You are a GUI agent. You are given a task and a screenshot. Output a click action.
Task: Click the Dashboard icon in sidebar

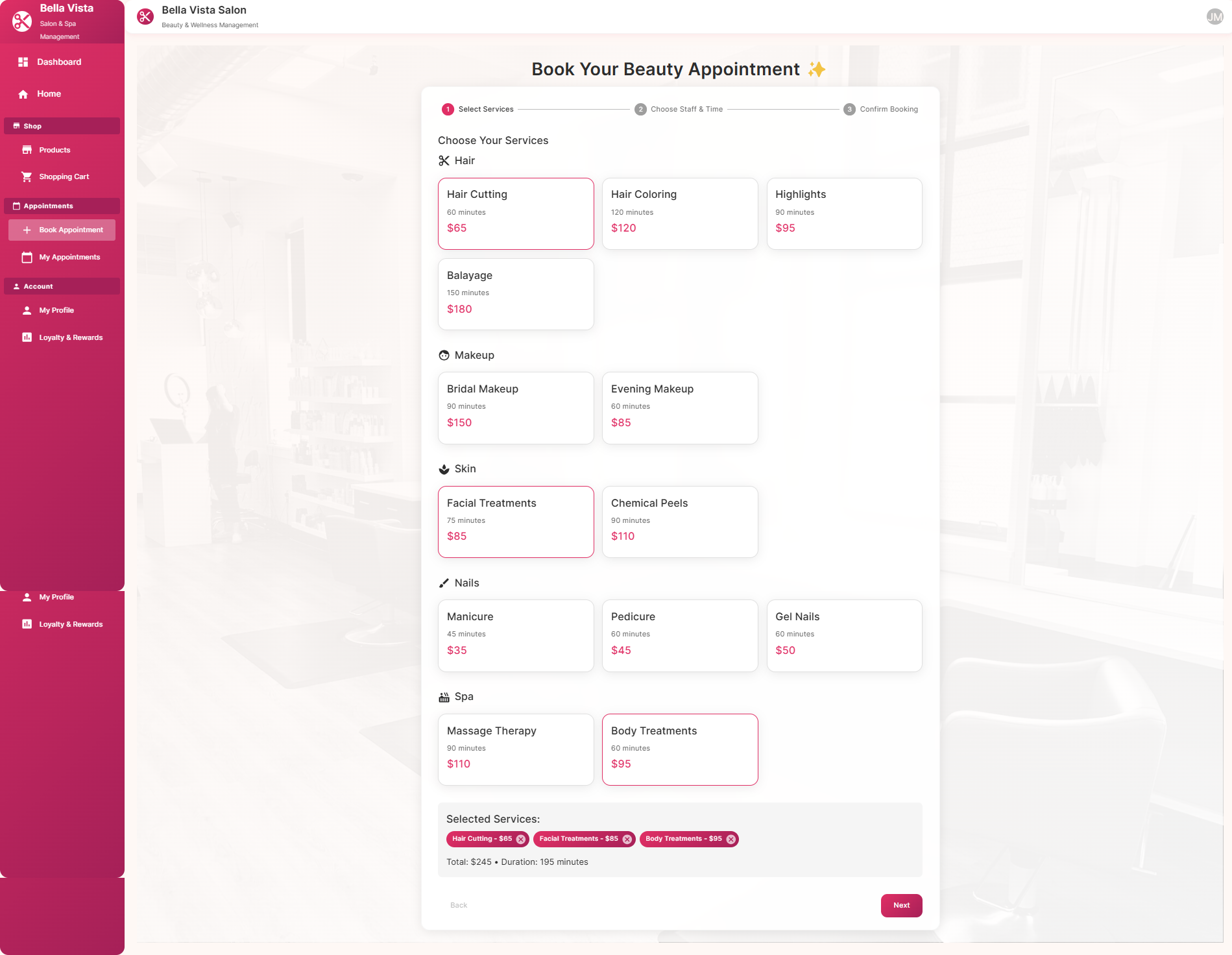pyautogui.click(x=23, y=62)
